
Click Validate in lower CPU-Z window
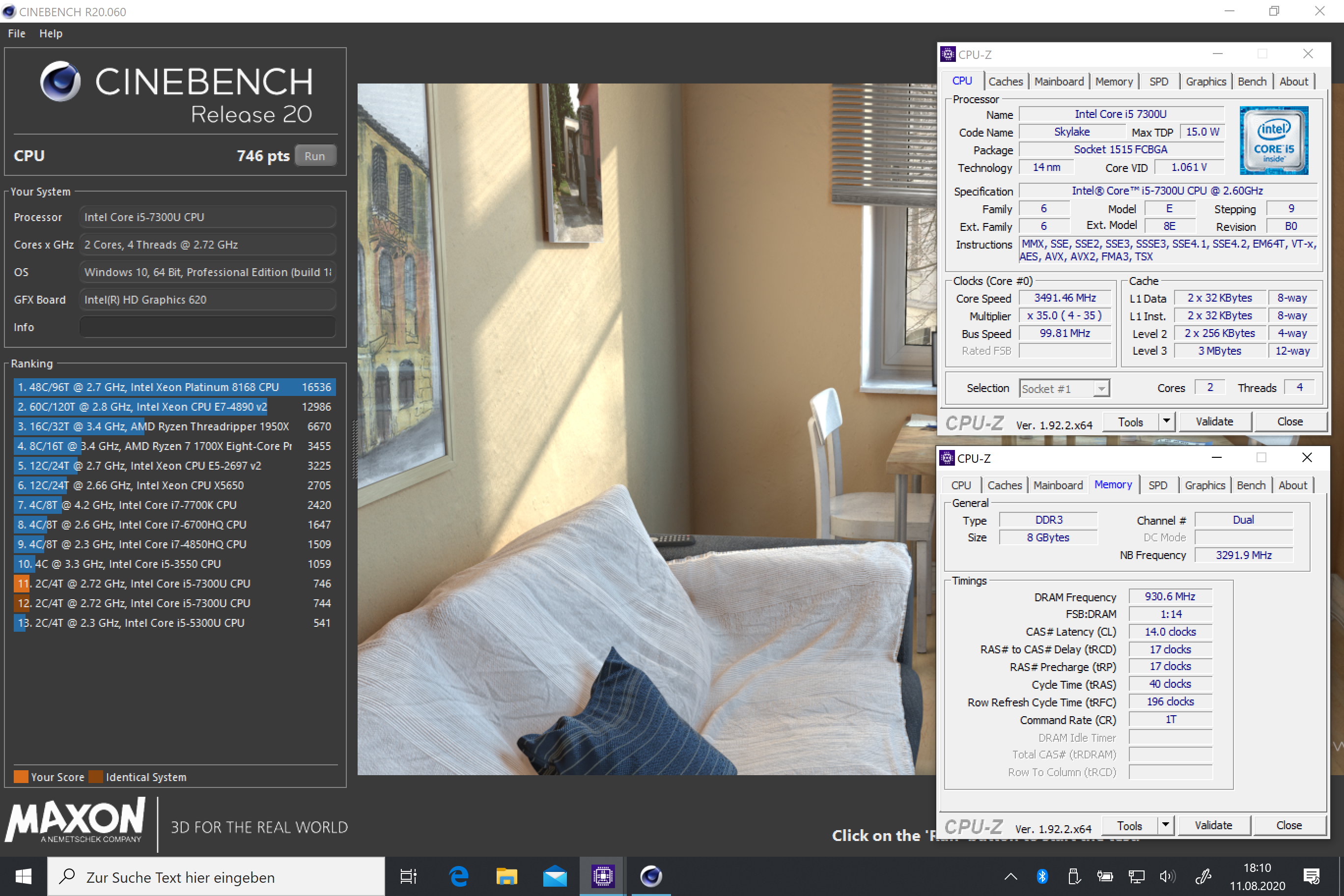[1213, 826]
